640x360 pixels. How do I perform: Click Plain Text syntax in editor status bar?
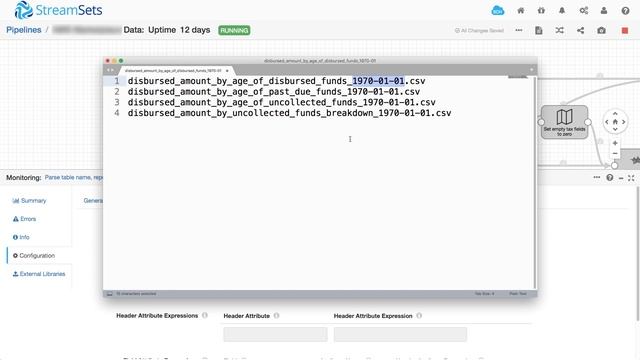pos(518,293)
